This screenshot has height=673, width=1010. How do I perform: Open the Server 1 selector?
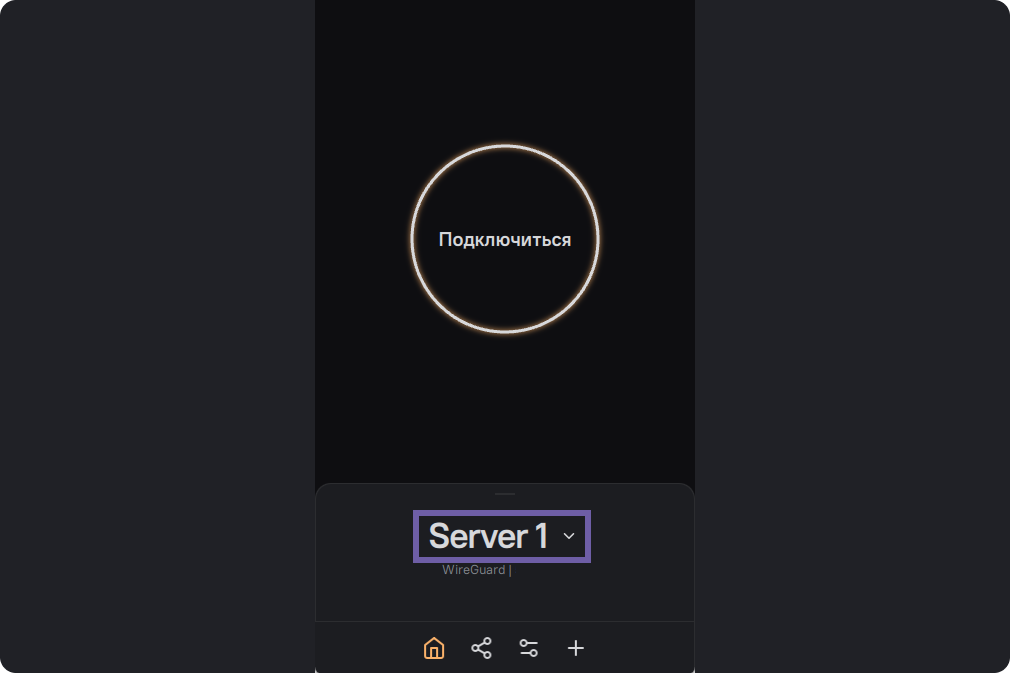(502, 536)
